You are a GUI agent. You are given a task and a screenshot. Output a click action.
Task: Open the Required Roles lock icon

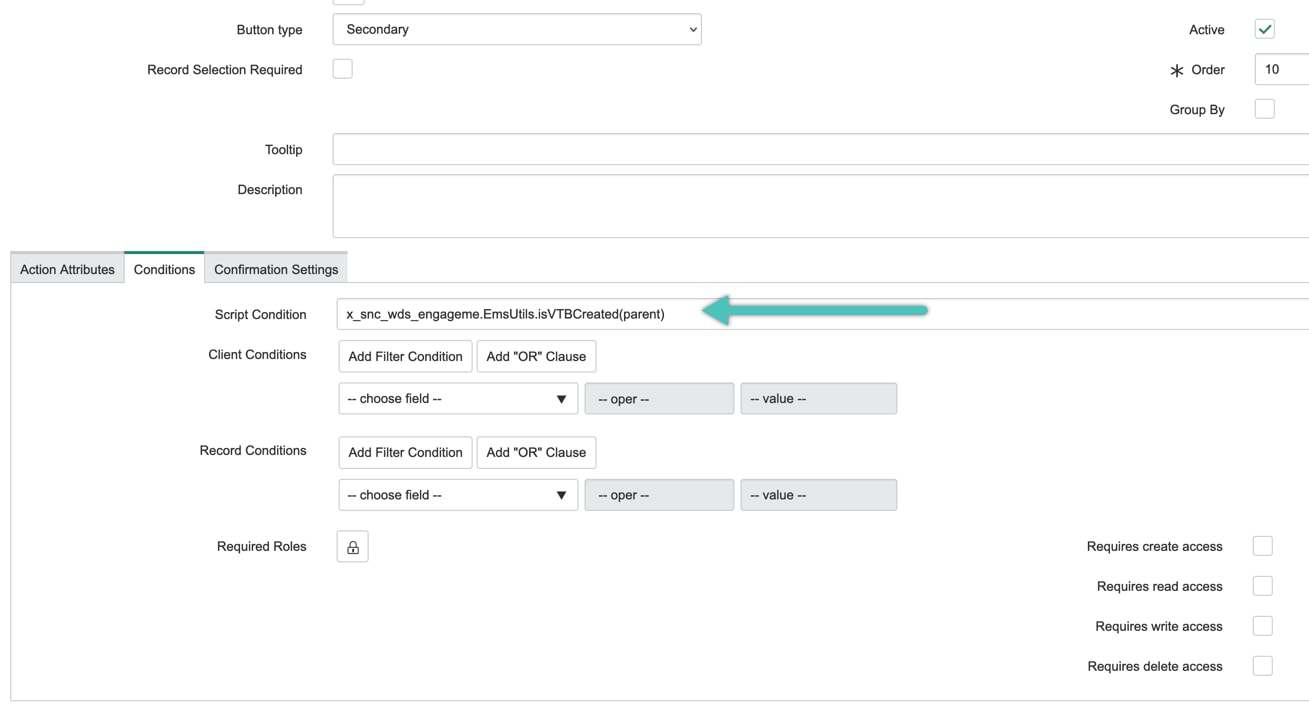click(x=352, y=547)
